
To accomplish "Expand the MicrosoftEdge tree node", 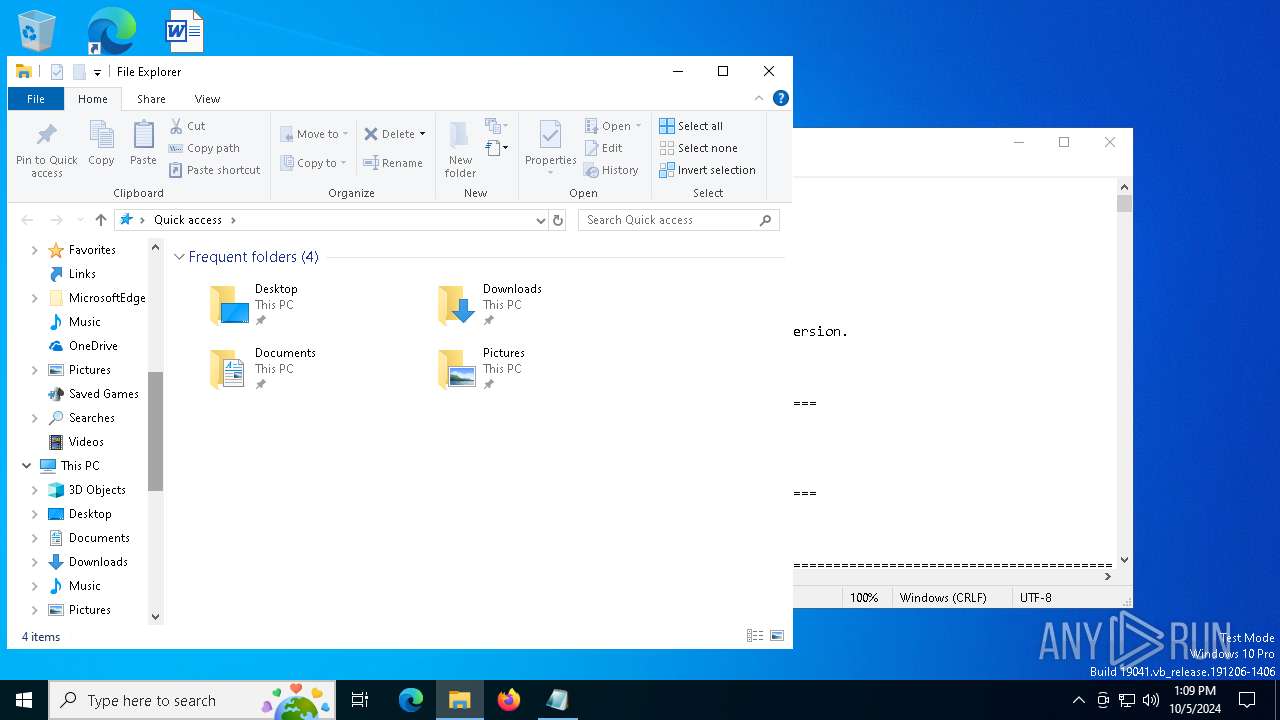I will point(35,298).
